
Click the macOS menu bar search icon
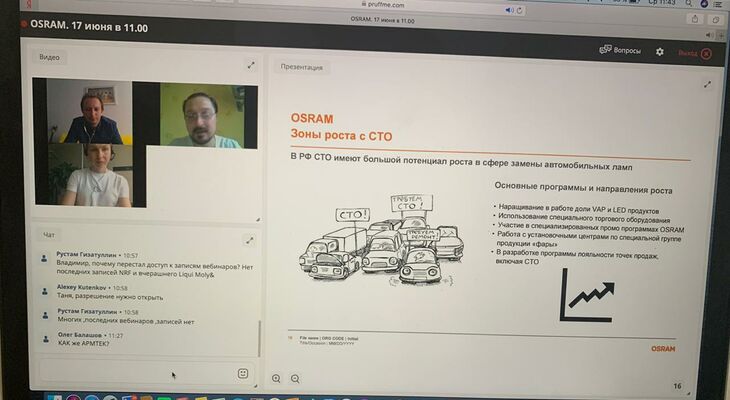pos(689,3)
